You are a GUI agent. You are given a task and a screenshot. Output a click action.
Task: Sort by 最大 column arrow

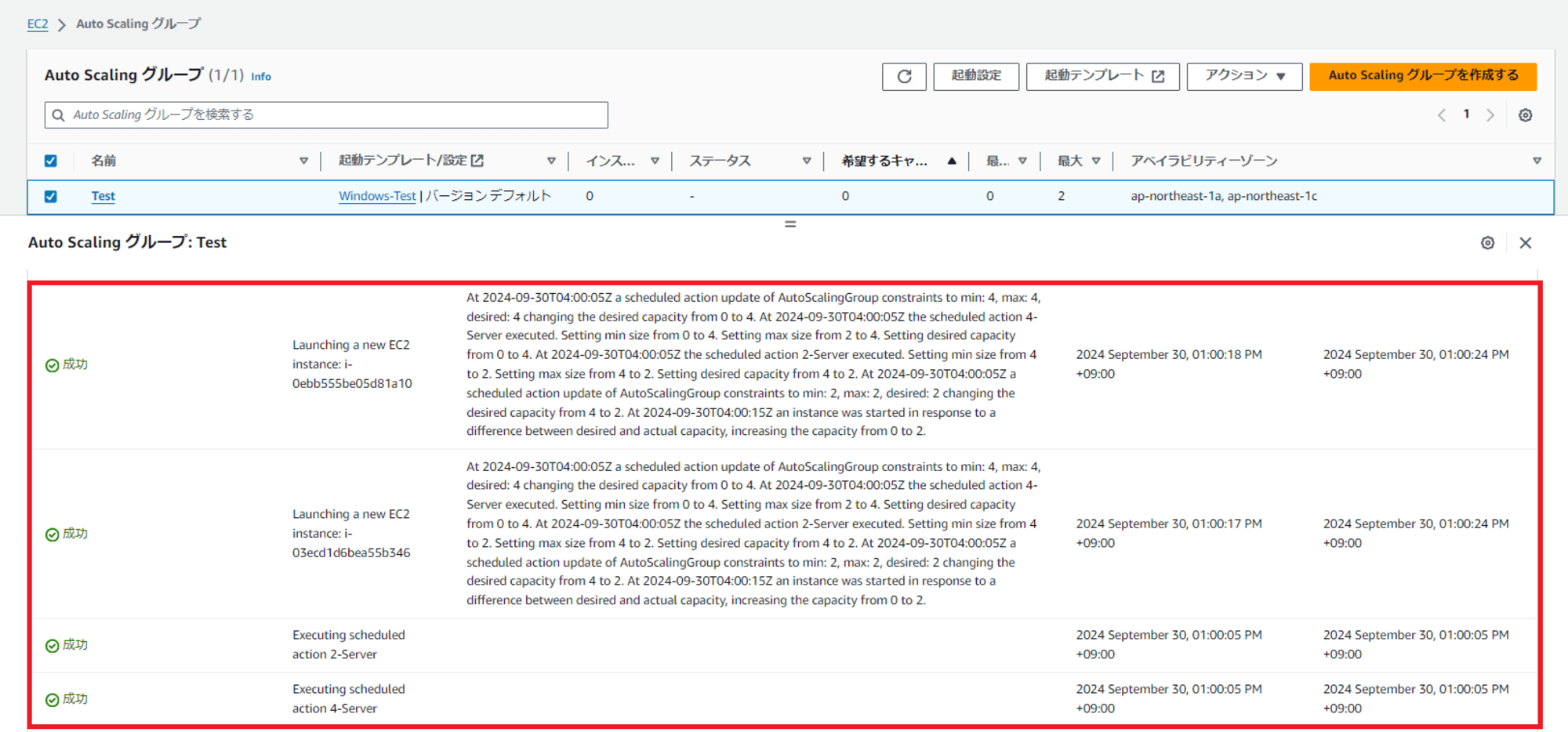[1096, 161]
